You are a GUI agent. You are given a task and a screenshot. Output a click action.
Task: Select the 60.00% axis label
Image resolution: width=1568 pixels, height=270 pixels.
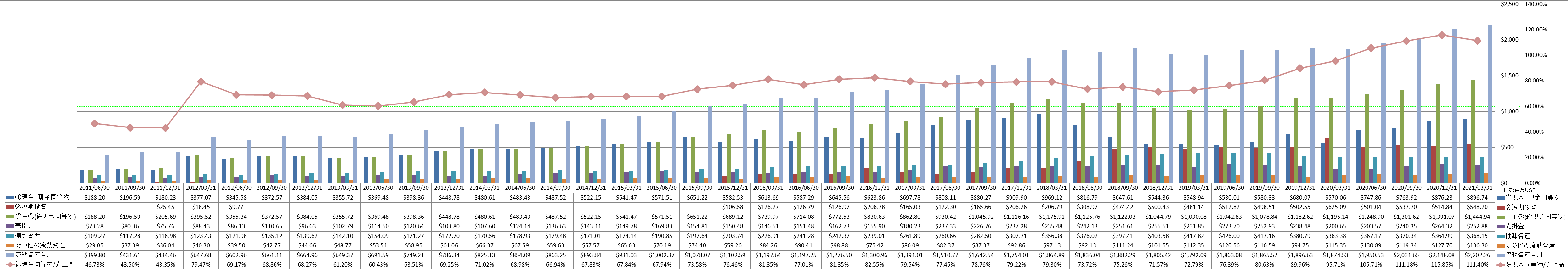1535,106
